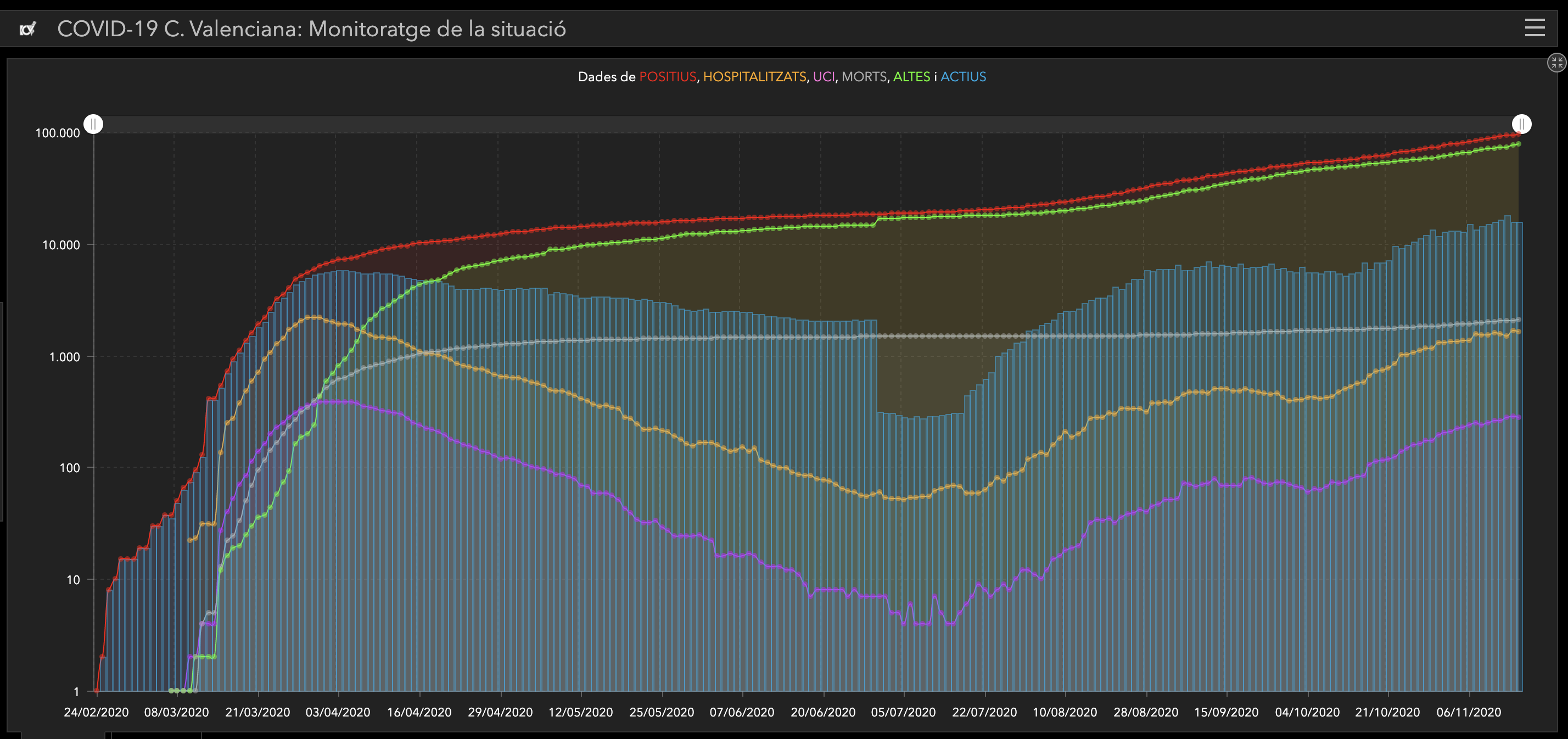Image resolution: width=1568 pixels, height=739 pixels.
Task: Click the POSITIUS legend label
Action: click(667, 77)
